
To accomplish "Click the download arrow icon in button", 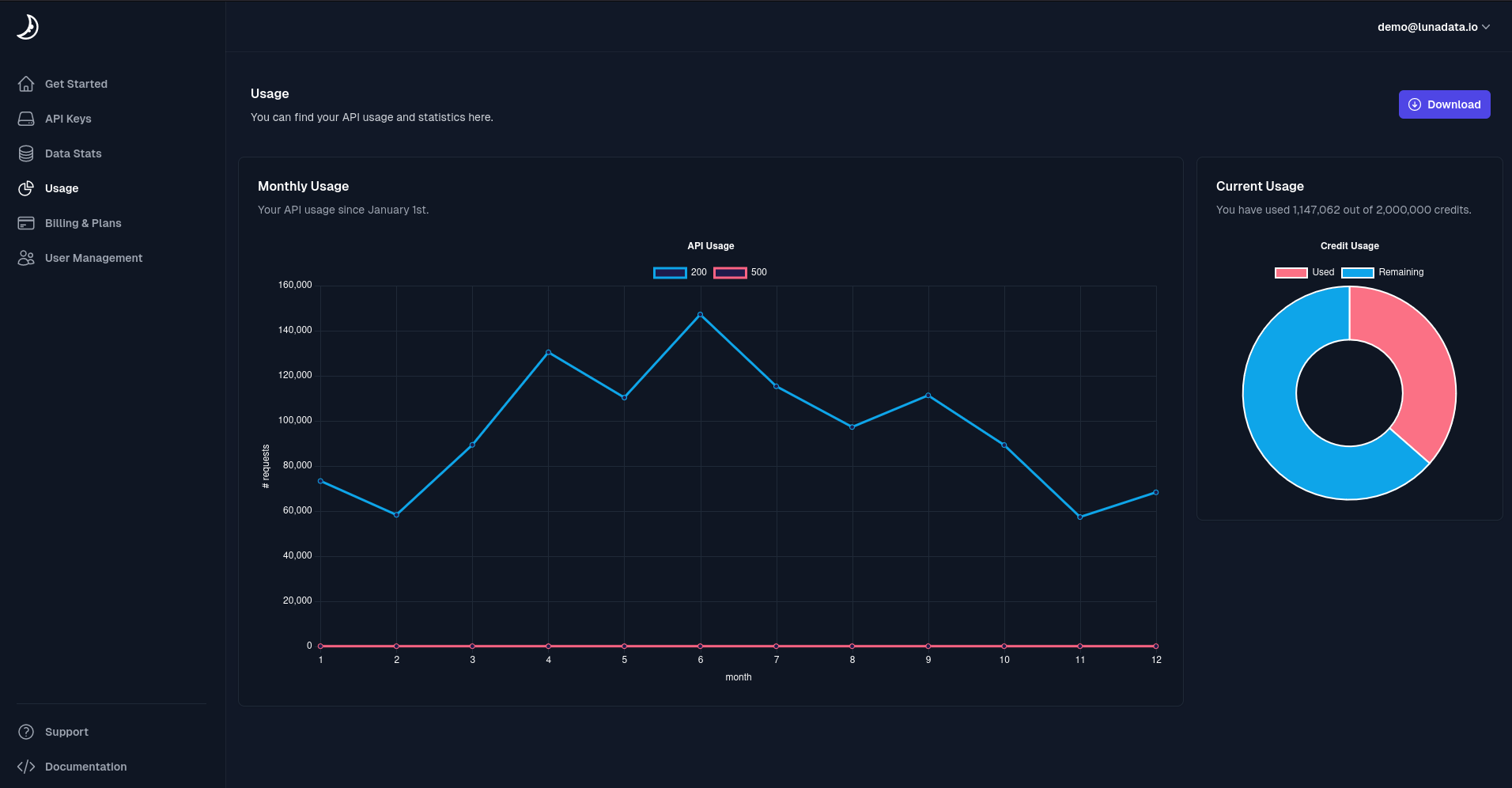I will pyautogui.click(x=1415, y=104).
